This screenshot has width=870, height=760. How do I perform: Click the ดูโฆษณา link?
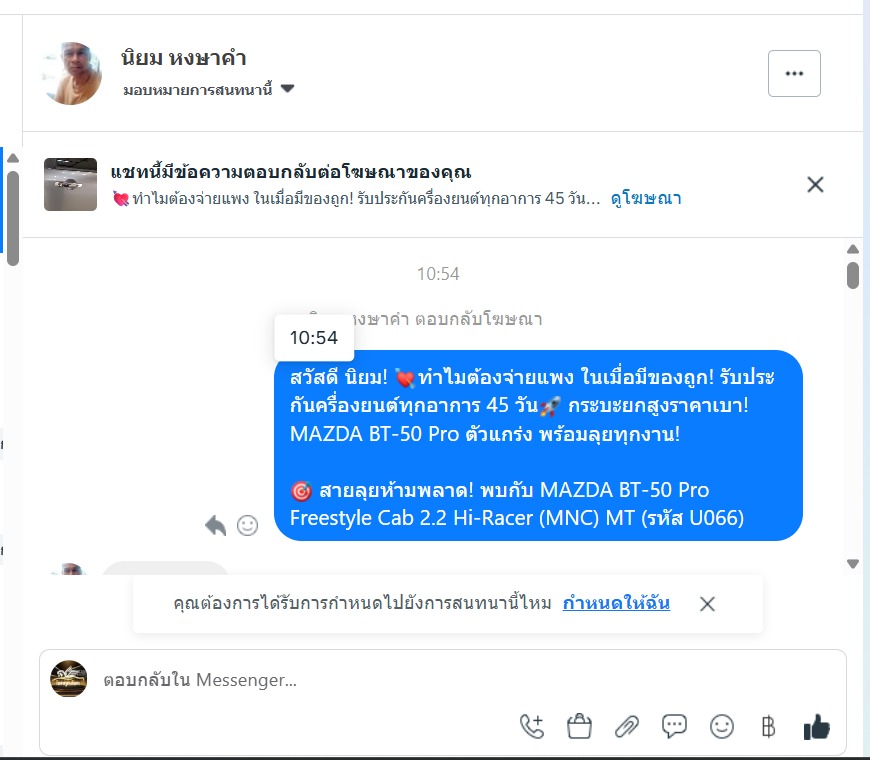click(646, 198)
